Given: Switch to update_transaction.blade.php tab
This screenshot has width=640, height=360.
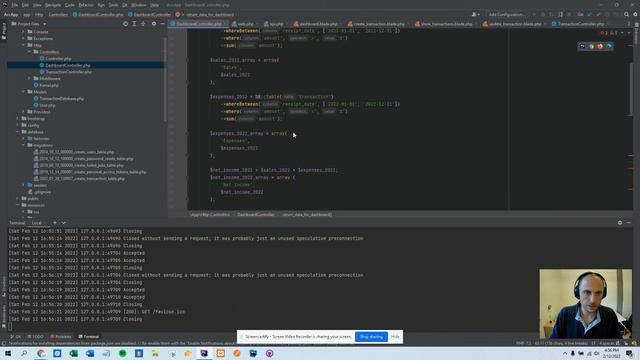Looking at the screenshot, I should (512, 24).
